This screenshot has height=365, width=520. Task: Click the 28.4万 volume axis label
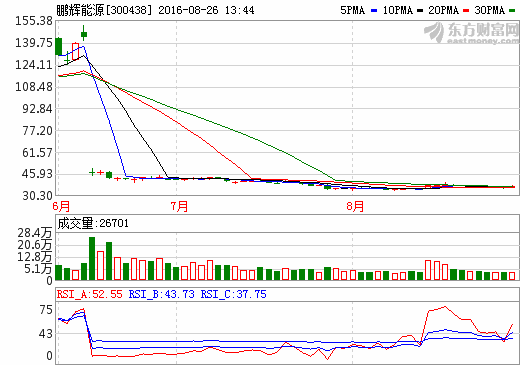click(35, 233)
